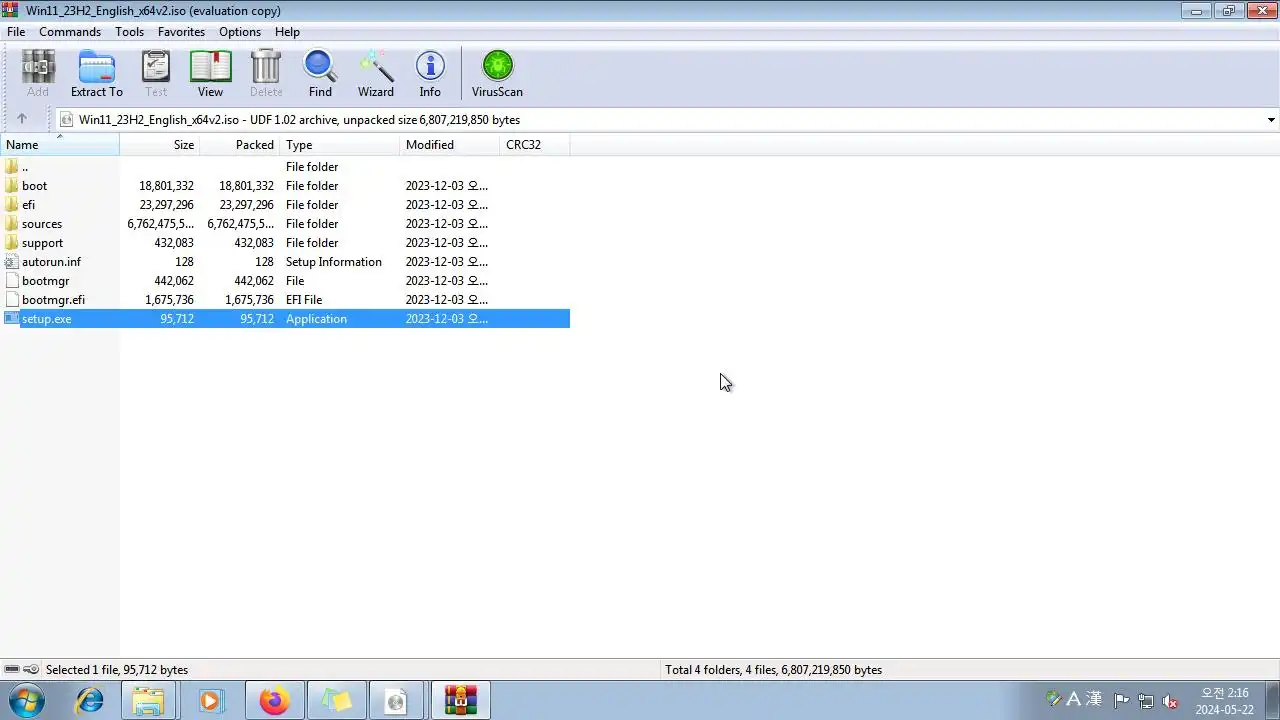Viewport: 1280px width, 720px height.
Task: Sort by Type column header
Action: pyautogui.click(x=340, y=145)
